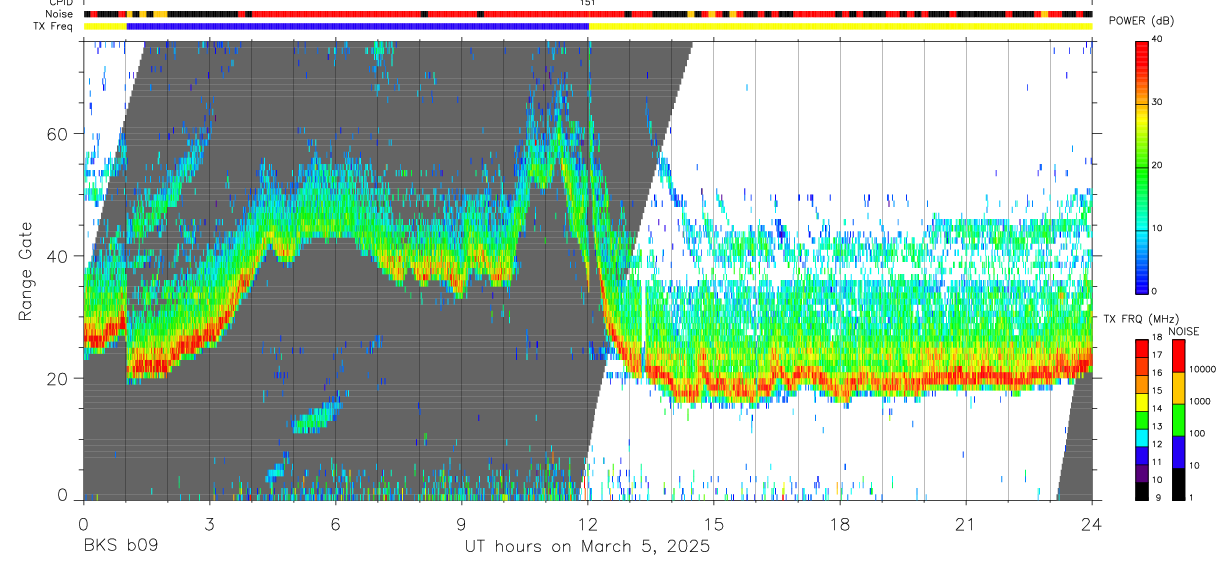
Task: Click the blue segment of the TX Freq bar
Action: click(358, 26)
